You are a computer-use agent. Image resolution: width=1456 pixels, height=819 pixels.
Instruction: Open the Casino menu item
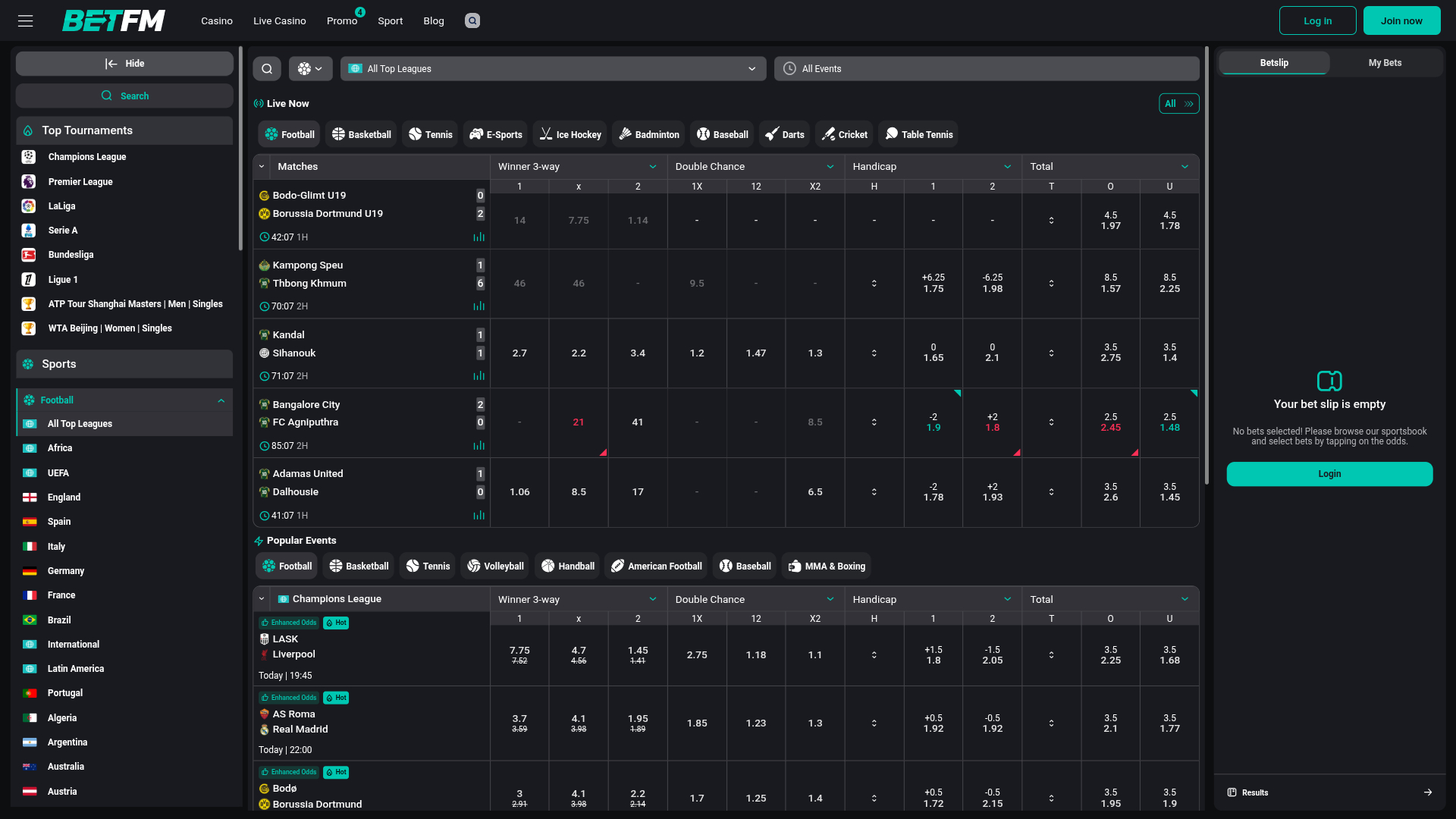(217, 21)
